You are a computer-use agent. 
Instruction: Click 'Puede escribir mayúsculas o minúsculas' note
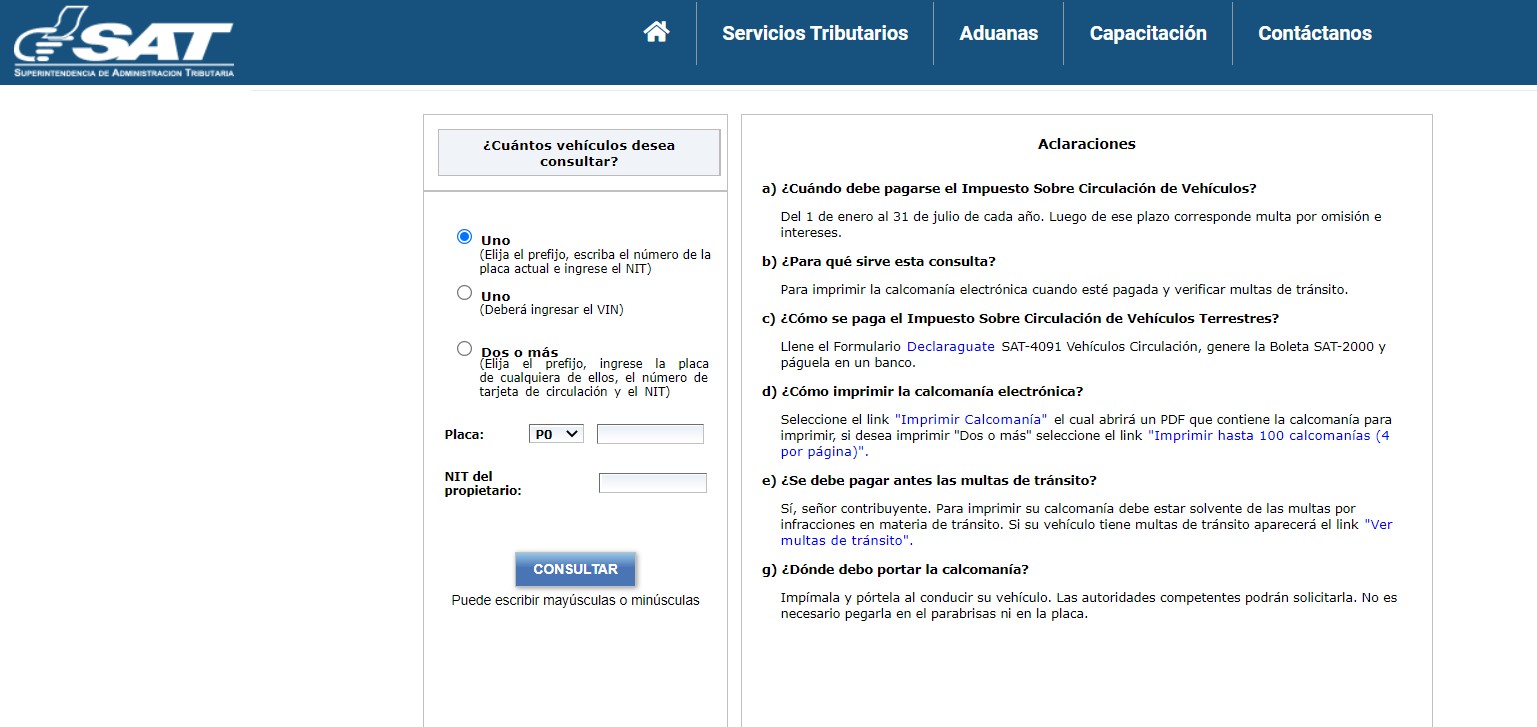click(575, 601)
